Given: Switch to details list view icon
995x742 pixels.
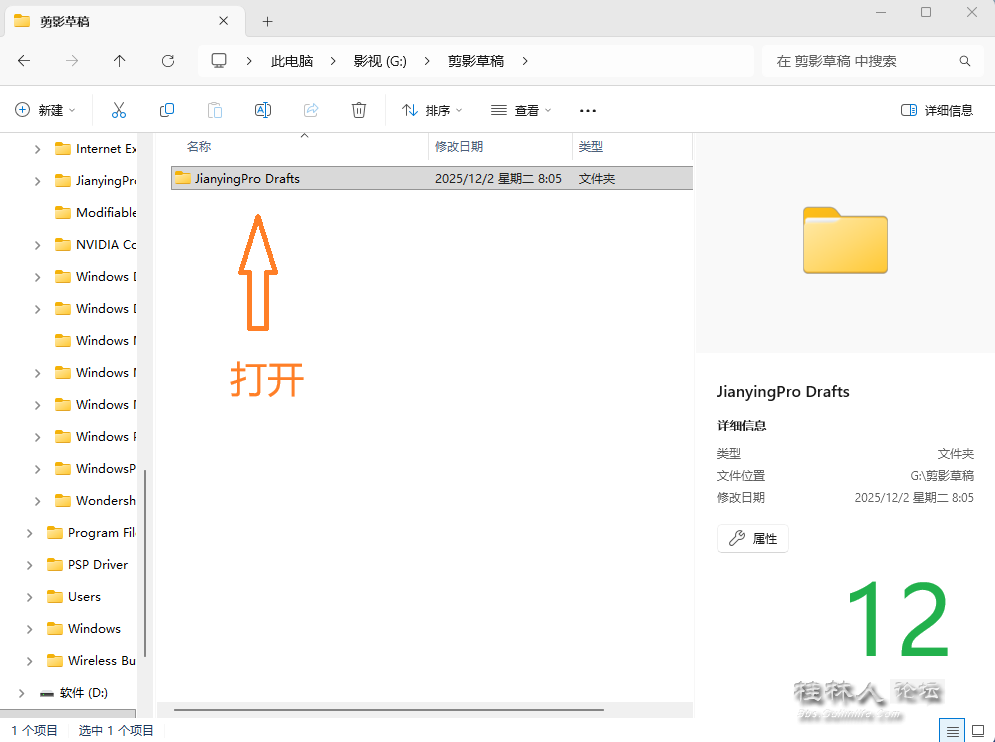Looking at the screenshot, I should 953,730.
